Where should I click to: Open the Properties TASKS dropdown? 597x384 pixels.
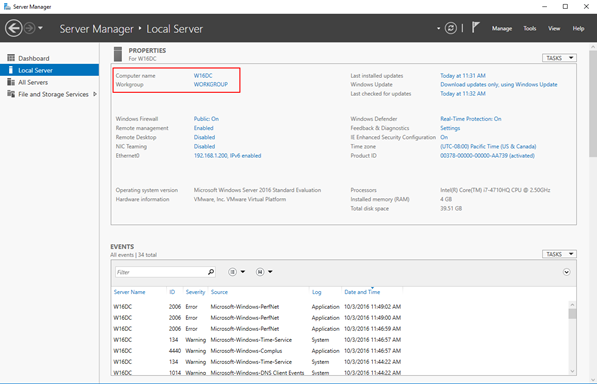pyautogui.click(x=559, y=58)
